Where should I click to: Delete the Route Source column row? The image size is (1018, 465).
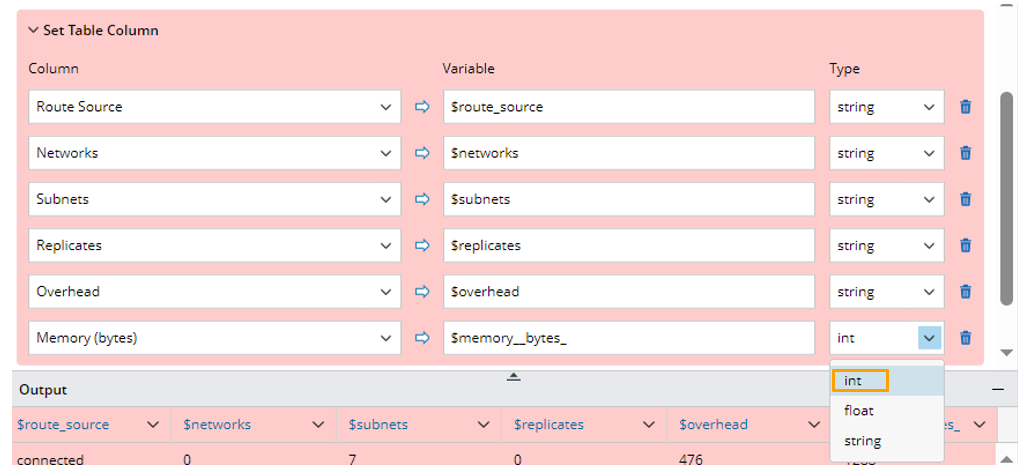pos(965,107)
